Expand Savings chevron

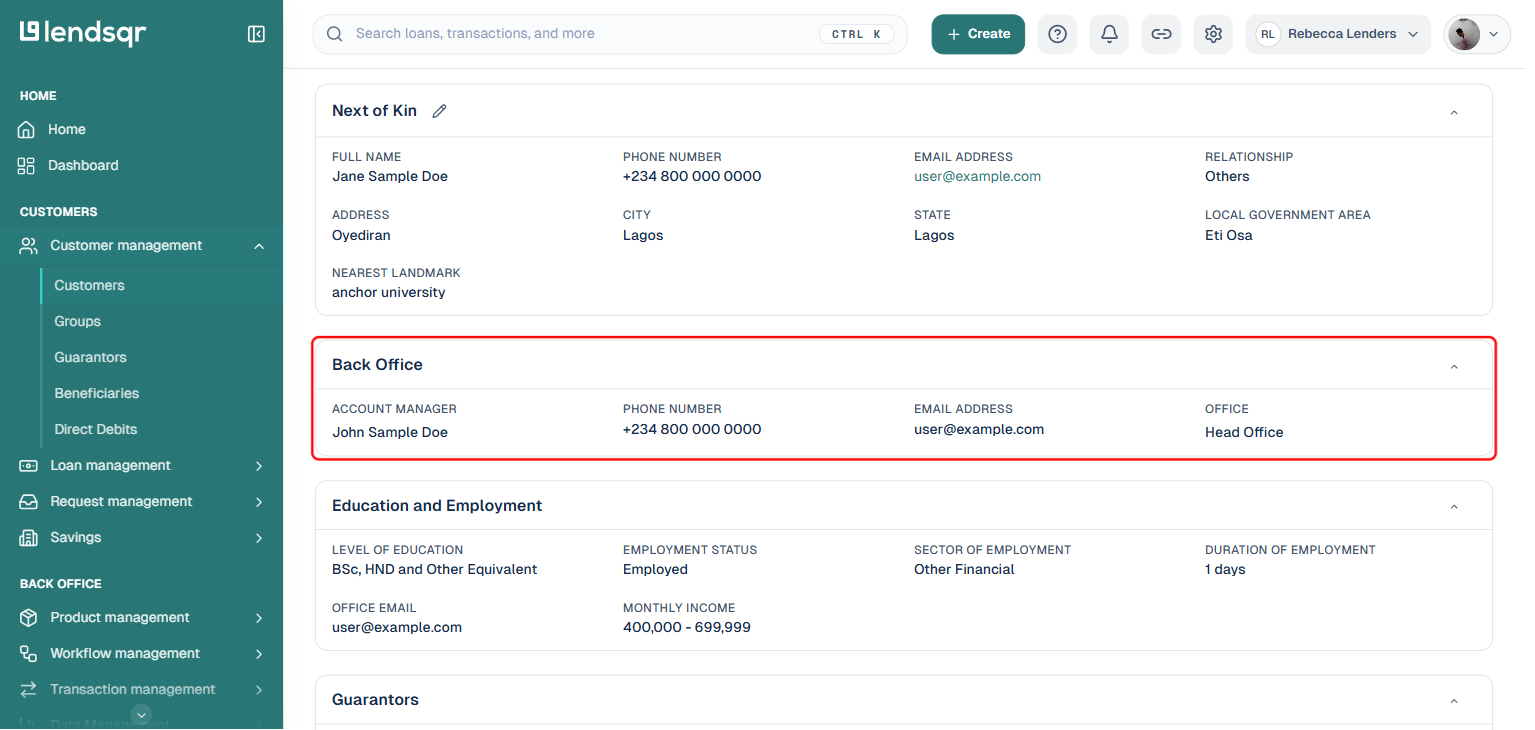(x=259, y=538)
